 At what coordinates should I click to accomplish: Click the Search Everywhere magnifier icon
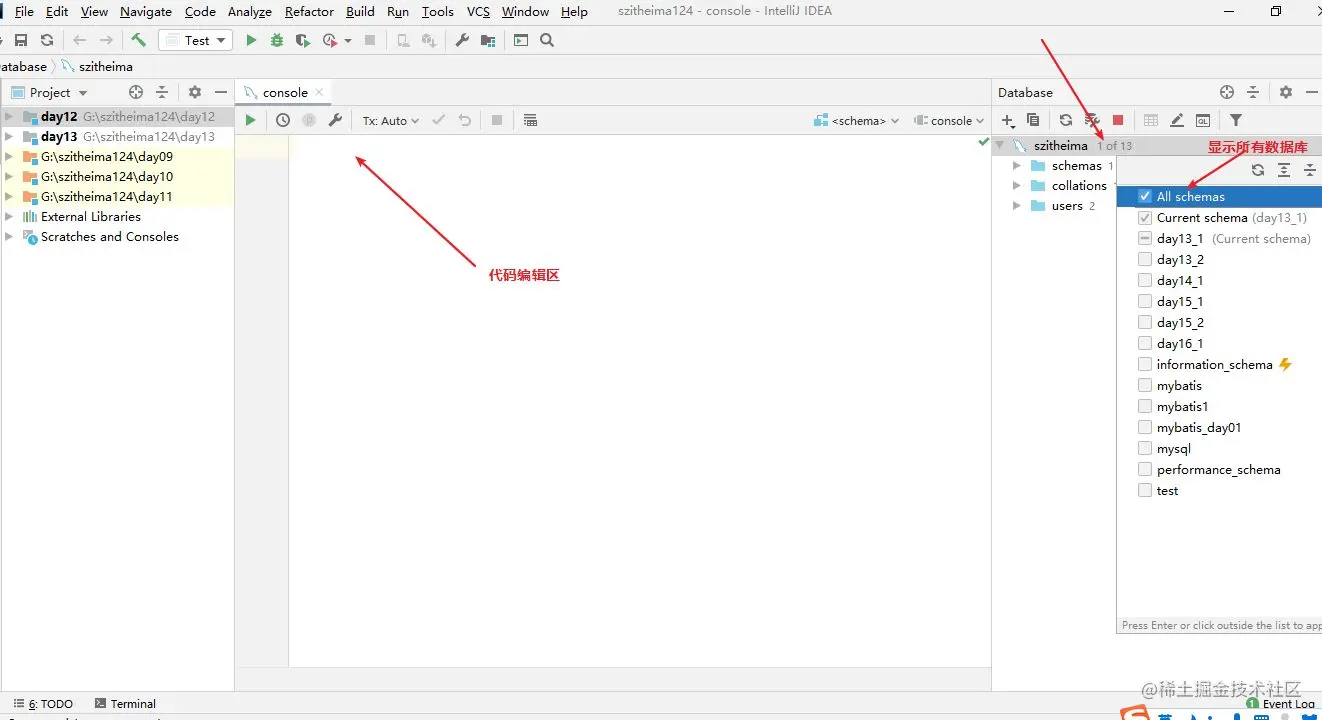point(547,40)
